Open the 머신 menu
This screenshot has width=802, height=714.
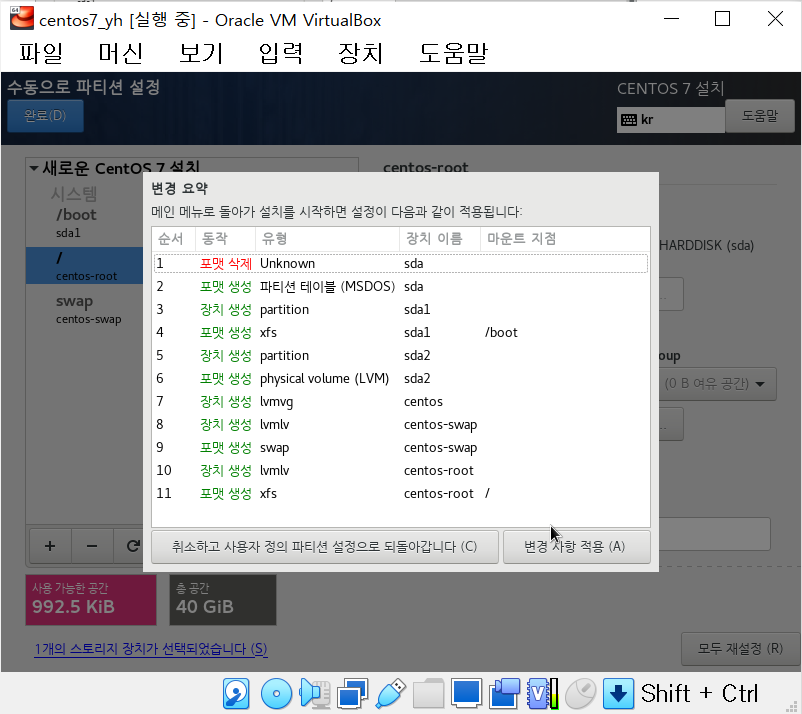[121, 53]
